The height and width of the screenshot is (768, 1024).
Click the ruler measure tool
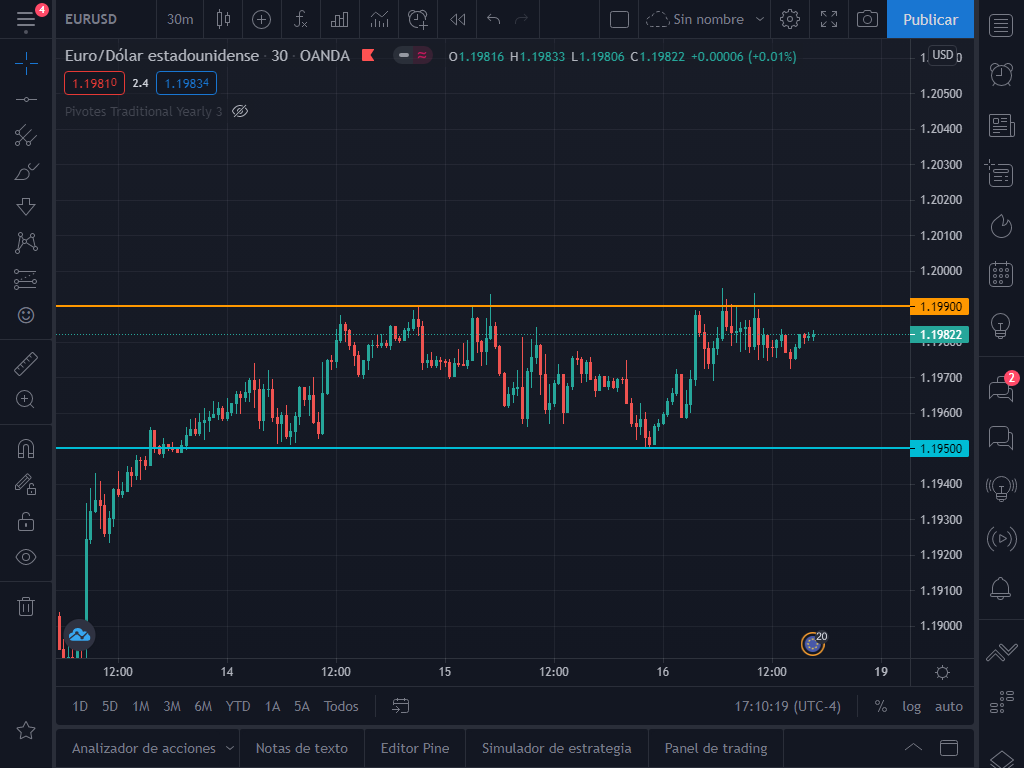(x=26, y=364)
